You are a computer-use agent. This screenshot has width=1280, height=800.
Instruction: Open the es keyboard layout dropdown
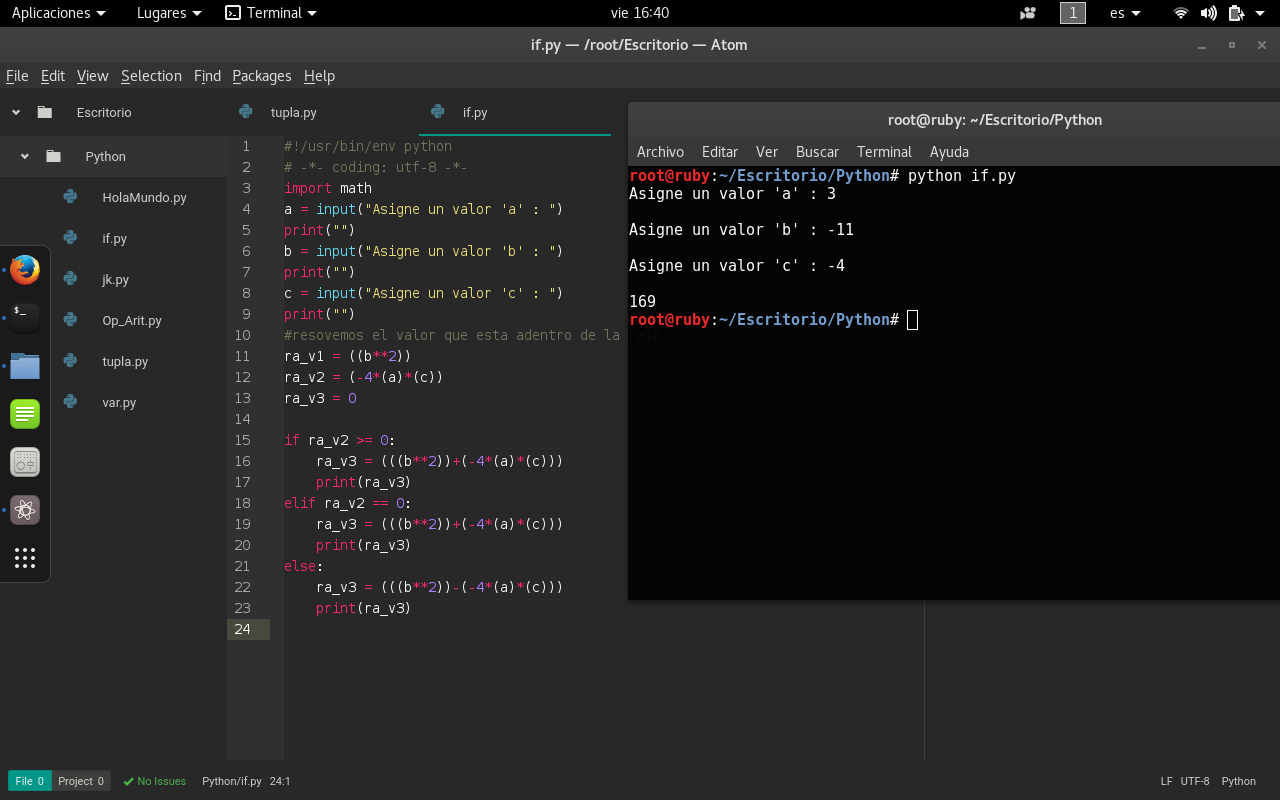coord(1125,13)
